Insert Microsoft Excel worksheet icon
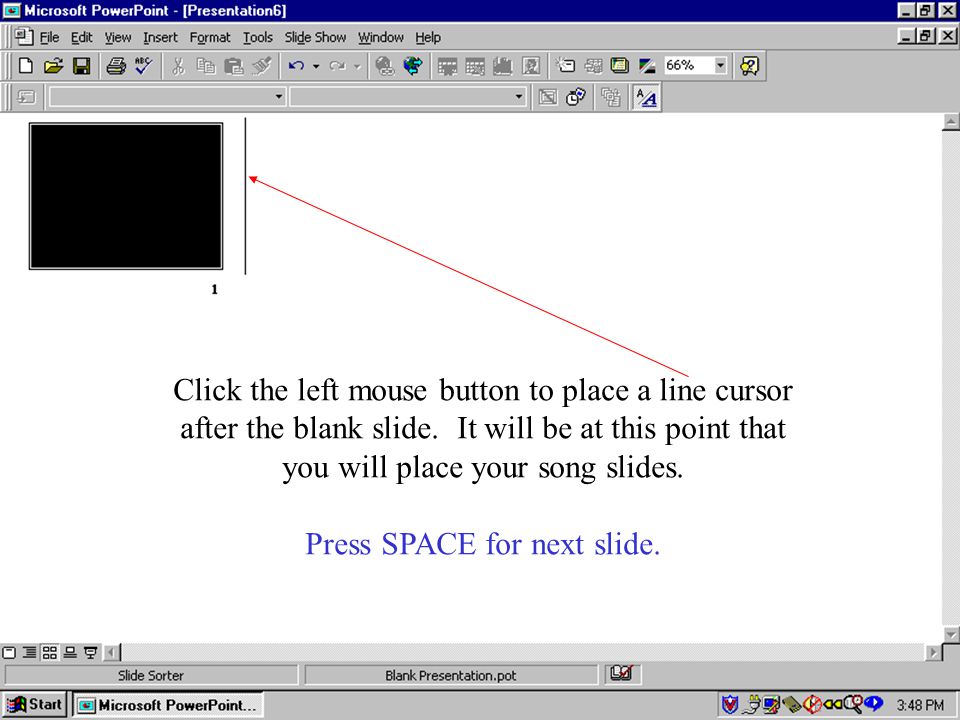Image resolution: width=960 pixels, height=720 pixels. (x=475, y=66)
